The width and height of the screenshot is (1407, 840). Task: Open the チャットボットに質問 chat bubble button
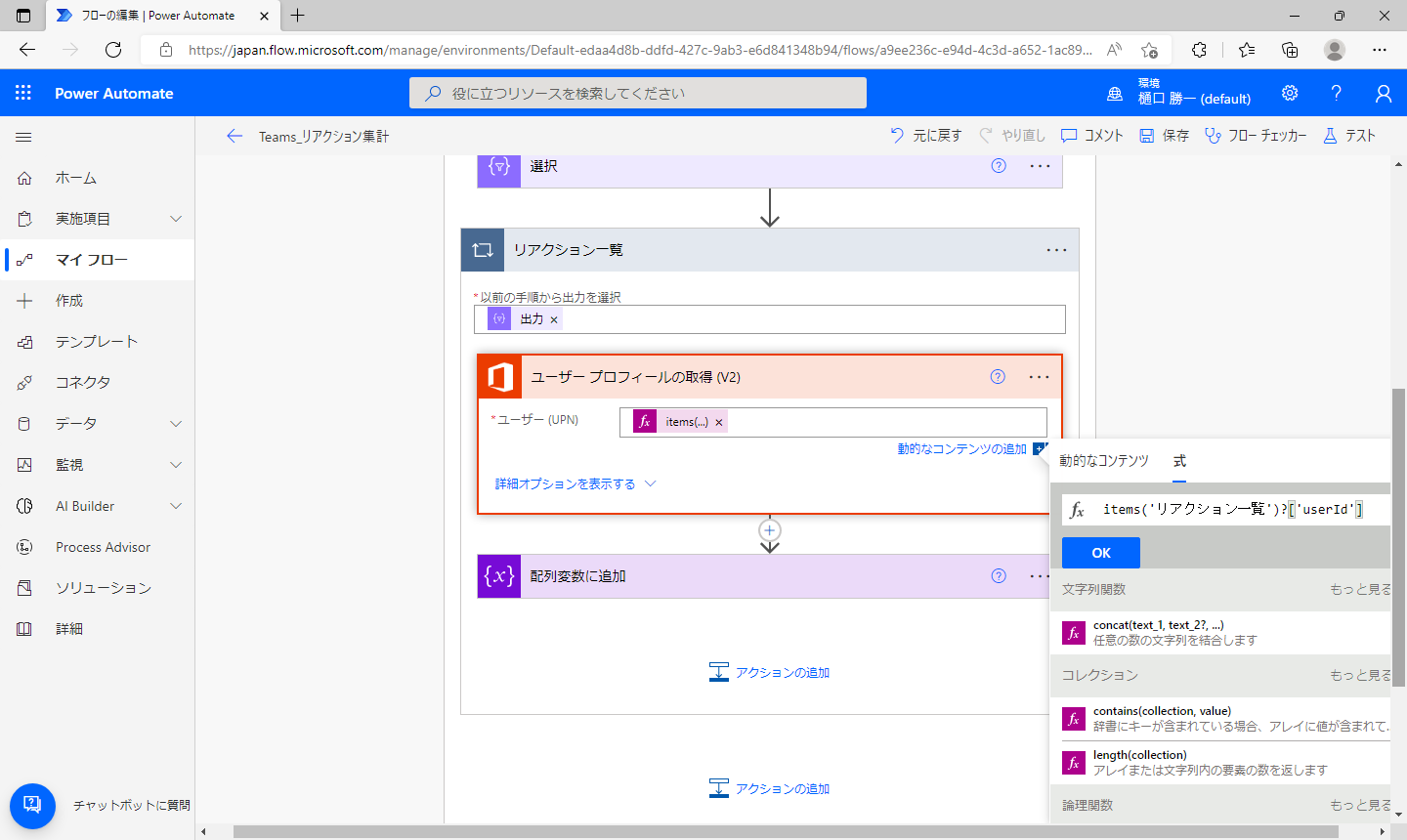tap(32, 806)
